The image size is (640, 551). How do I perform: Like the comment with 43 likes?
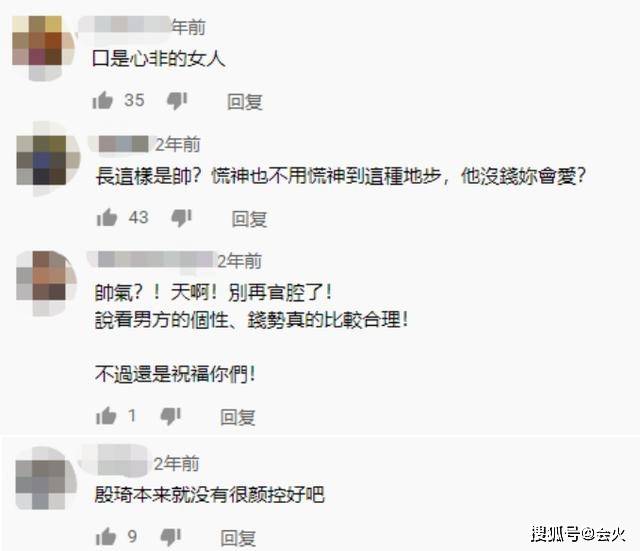tap(107, 217)
